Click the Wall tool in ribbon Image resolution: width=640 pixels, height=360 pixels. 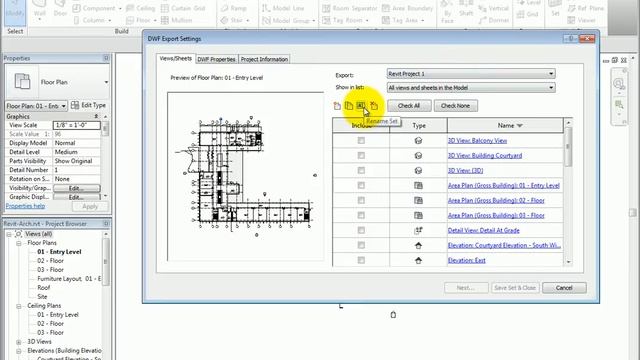coord(39,11)
